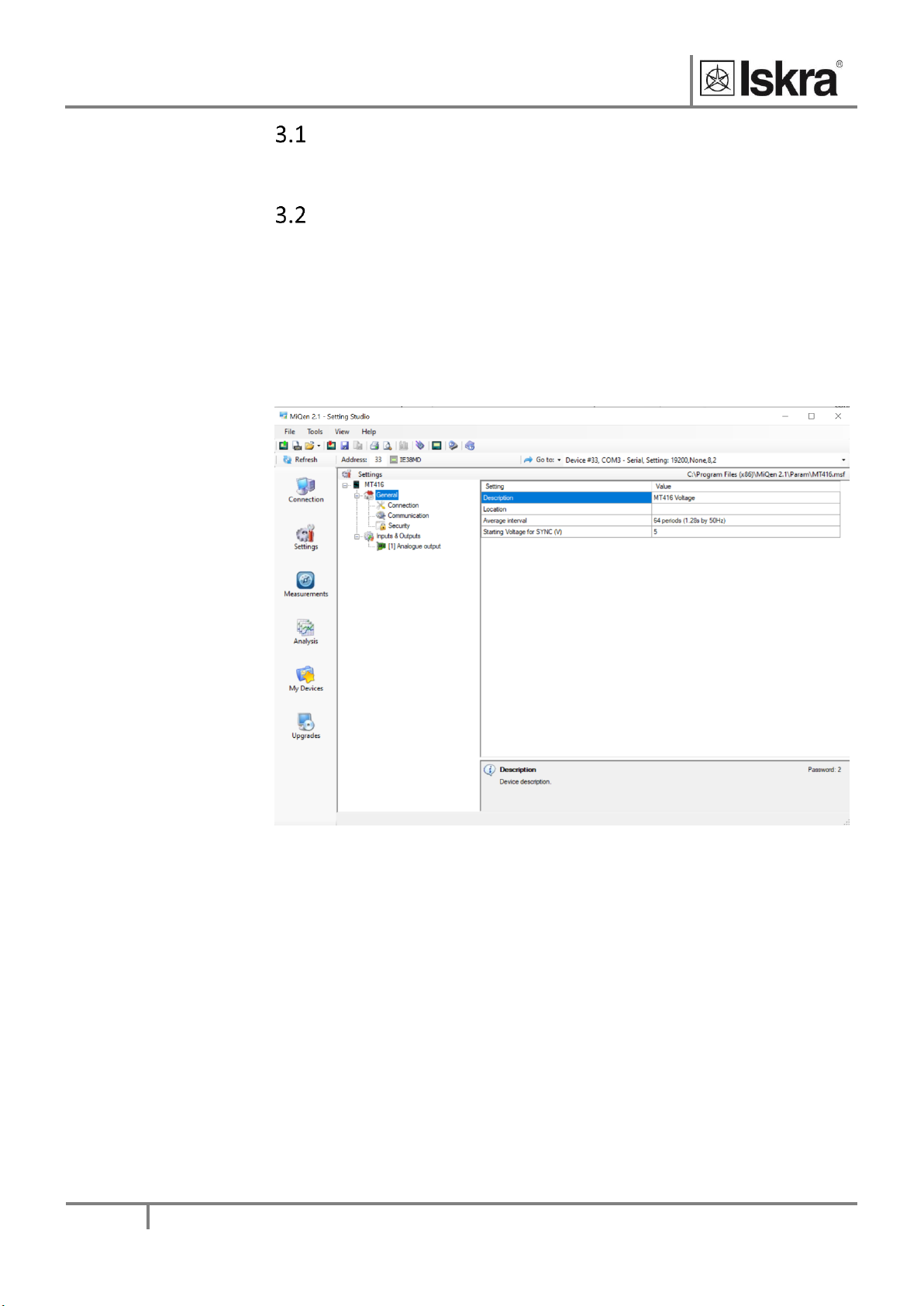Open the Settings panel in sidebar
This screenshot has height=1306, width=924.
[306, 538]
